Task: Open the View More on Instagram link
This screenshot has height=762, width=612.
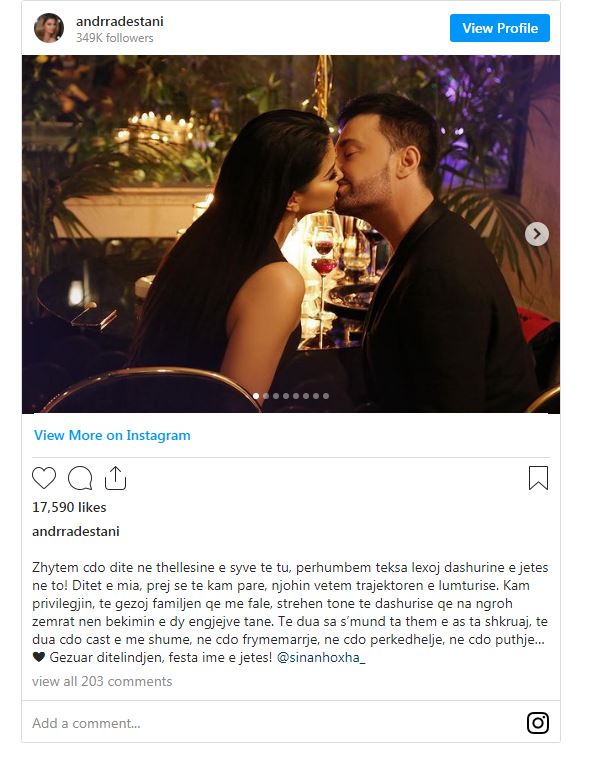Action: [112, 435]
